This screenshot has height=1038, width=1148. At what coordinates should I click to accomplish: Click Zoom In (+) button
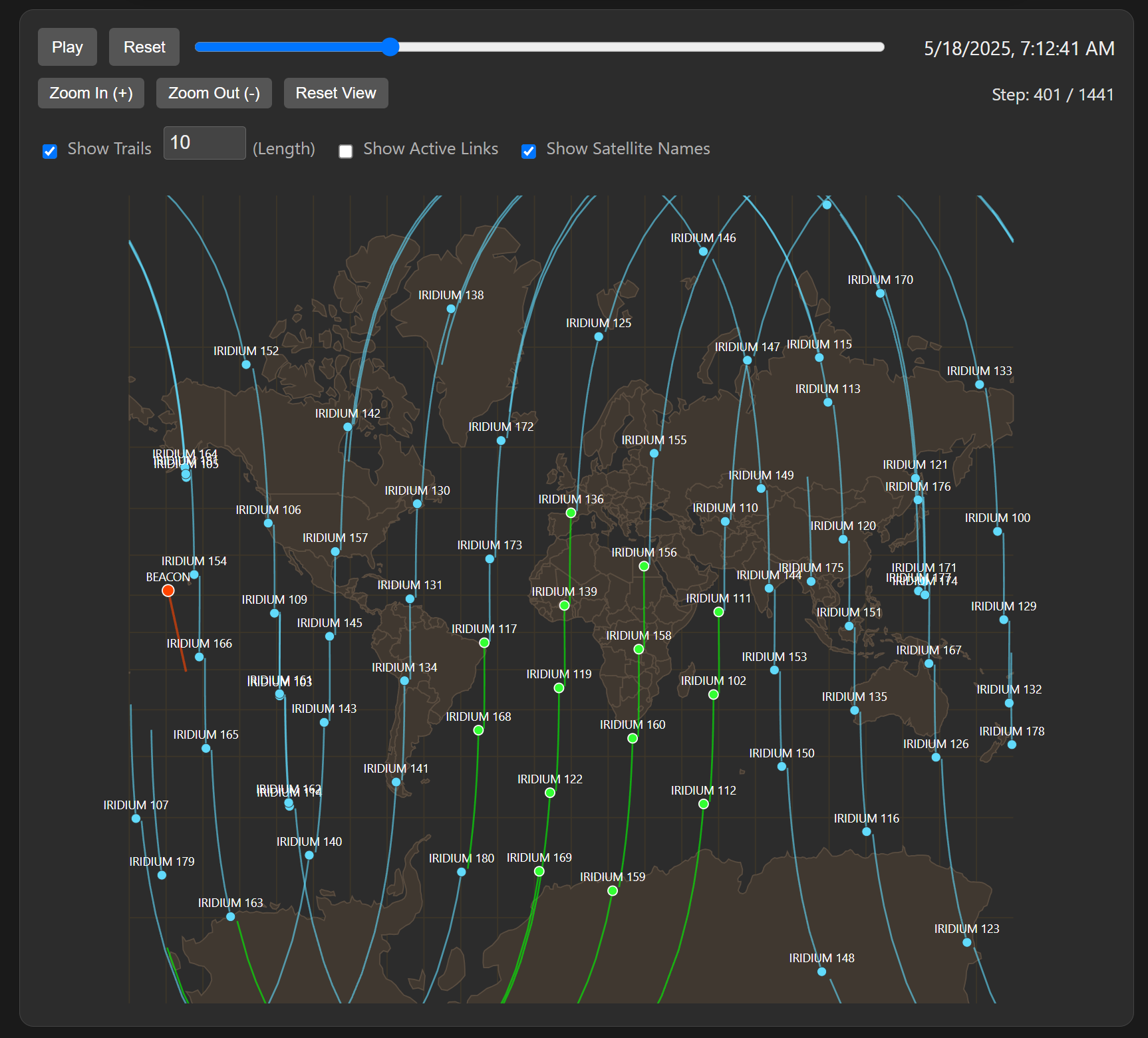click(91, 93)
